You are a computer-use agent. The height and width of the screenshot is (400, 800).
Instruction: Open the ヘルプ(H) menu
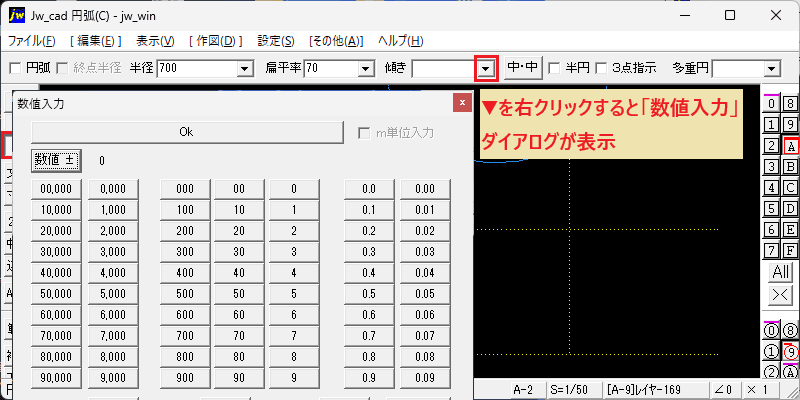[x=401, y=41]
